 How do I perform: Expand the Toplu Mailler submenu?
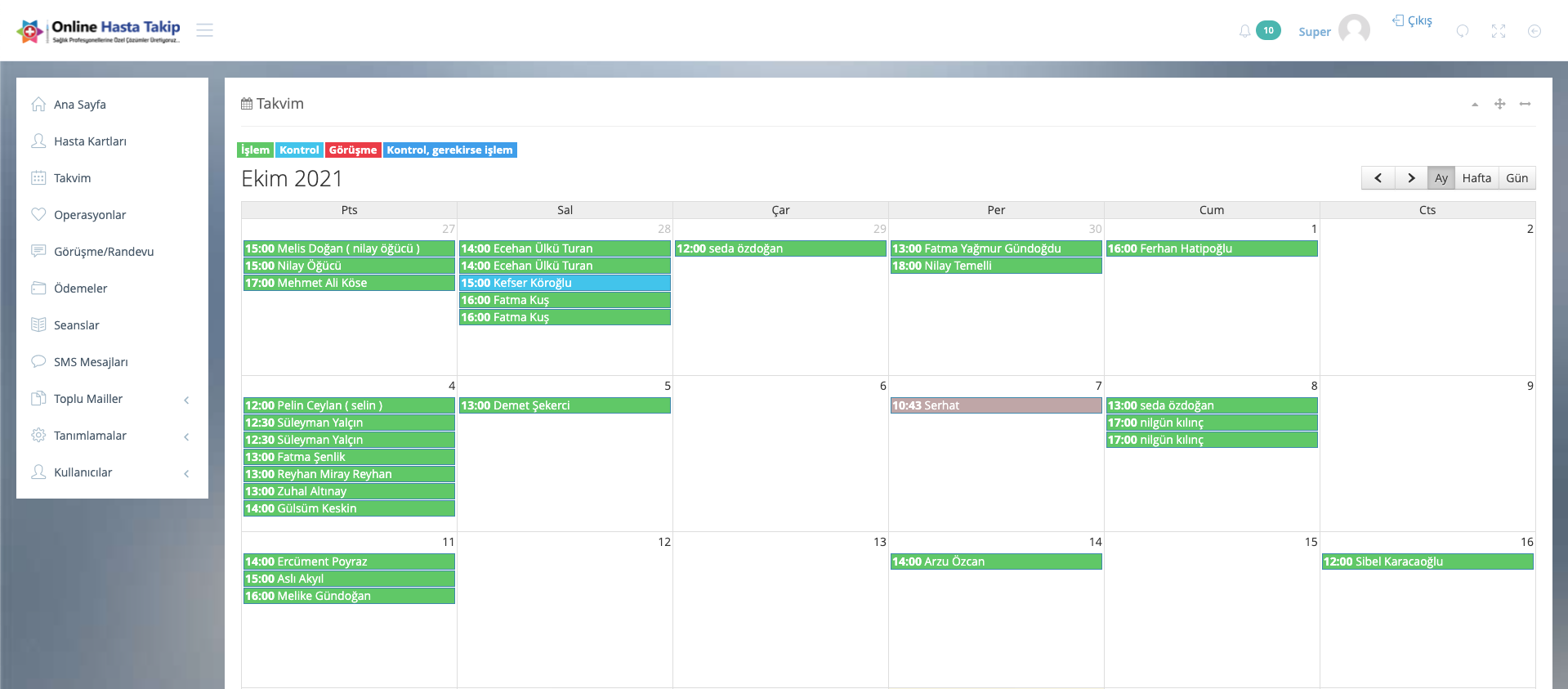(186, 400)
